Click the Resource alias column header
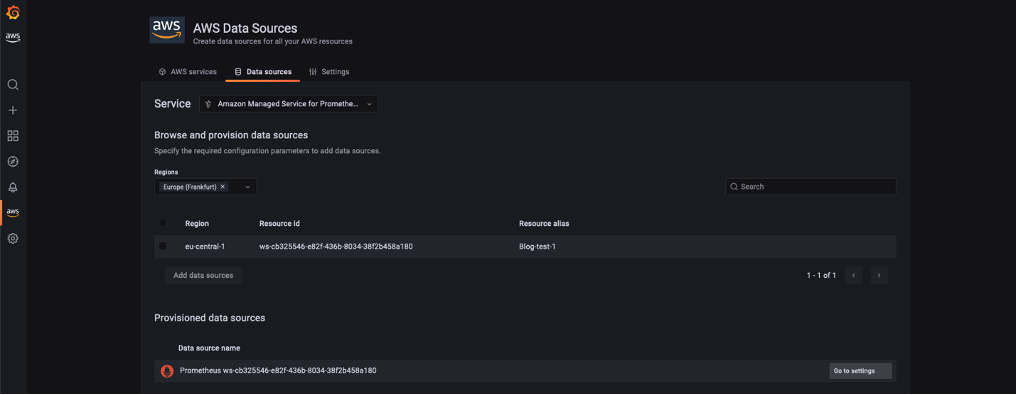The width and height of the screenshot is (1016, 395). [x=544, y=223]
